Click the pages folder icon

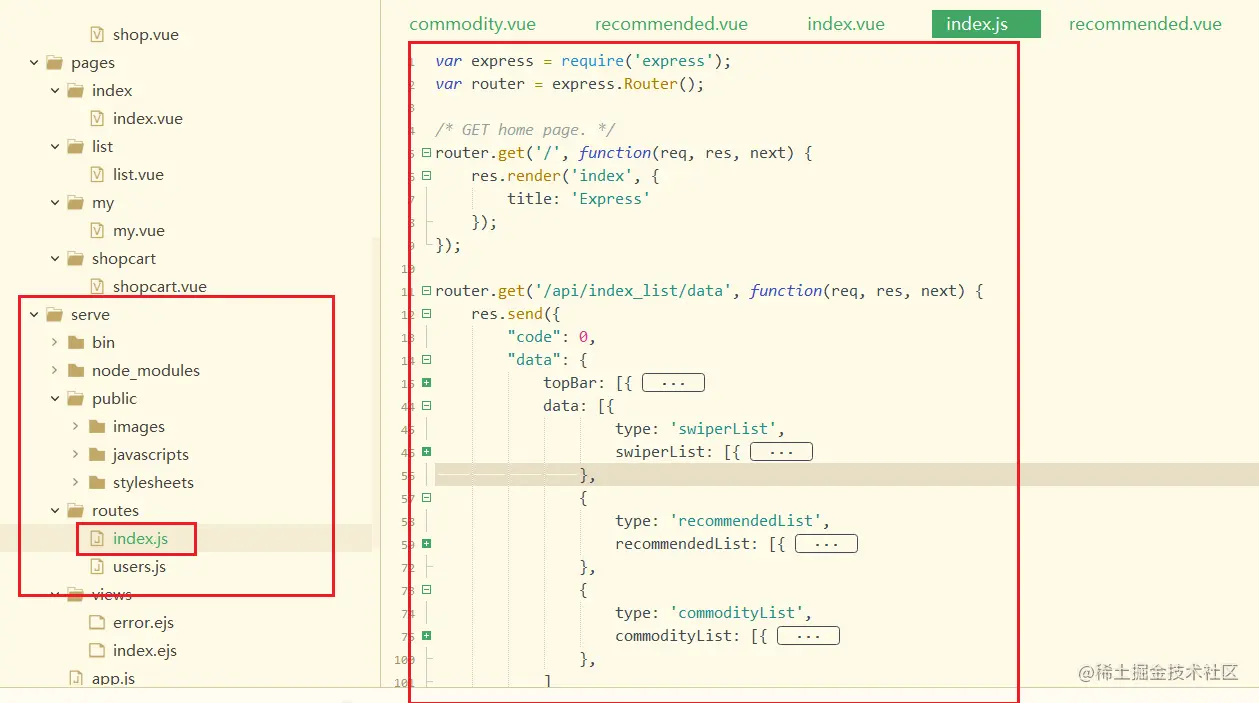click(54, 62)
